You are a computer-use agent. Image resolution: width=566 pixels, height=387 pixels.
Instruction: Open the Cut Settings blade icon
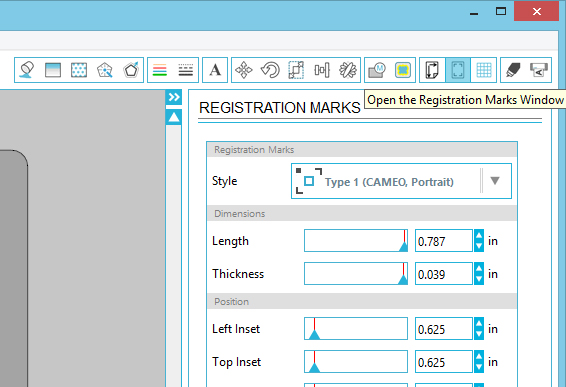(x=513, y=70)
